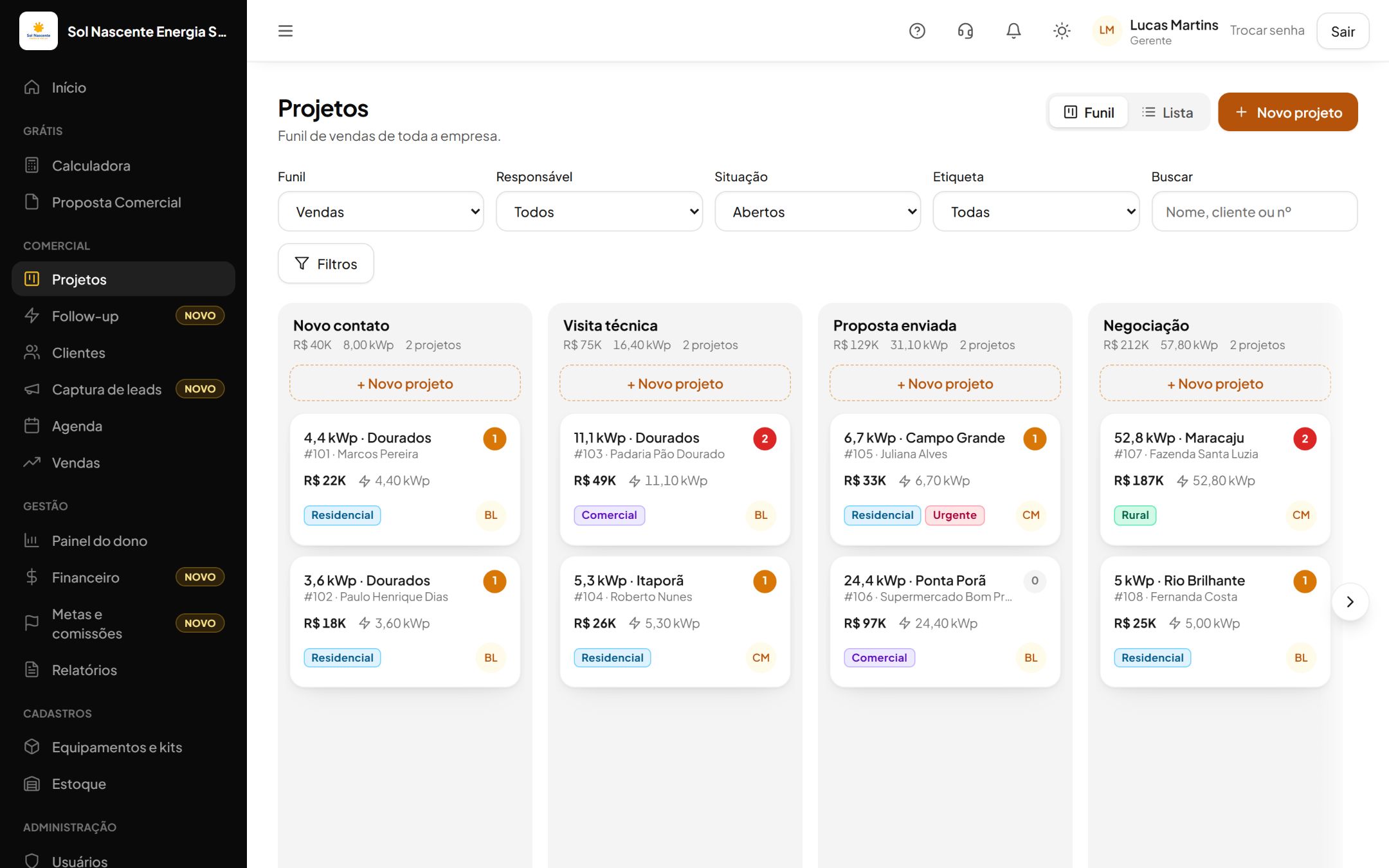
Task: Open Captura de leads
Action: click(123, 390)
